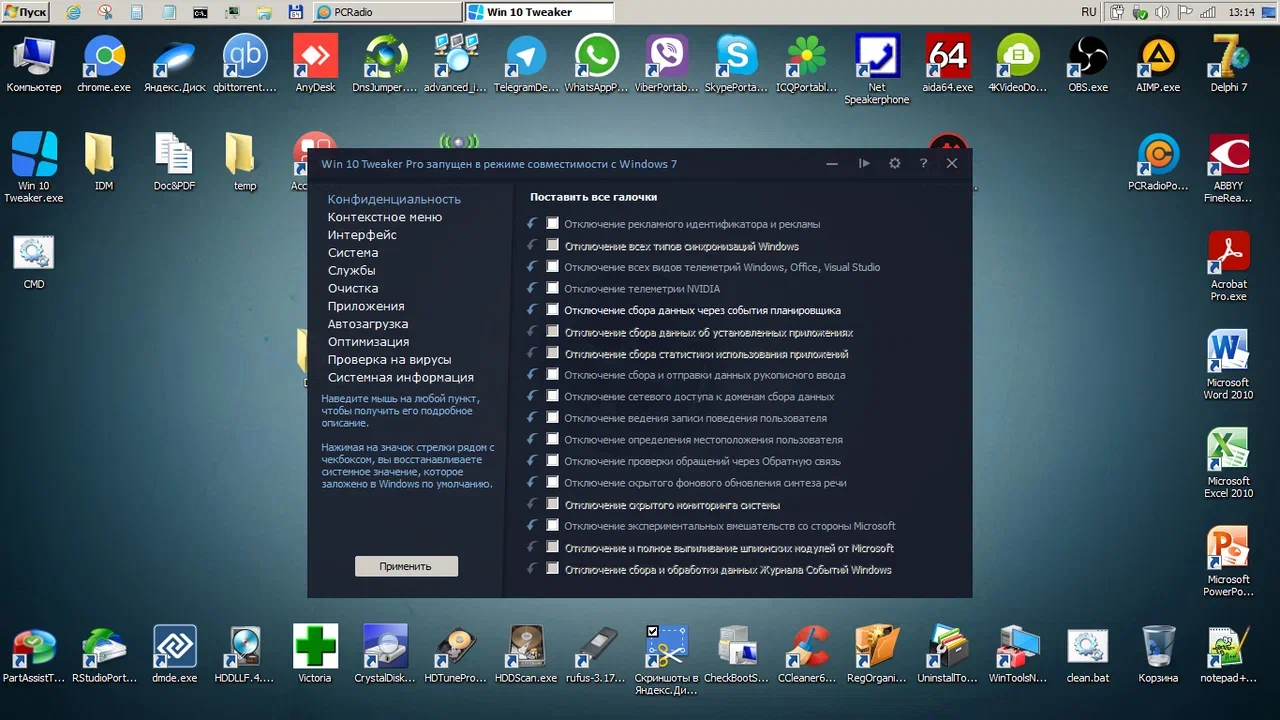
Task: Open rufus desktop shortcut
Action: click(596, 654)
